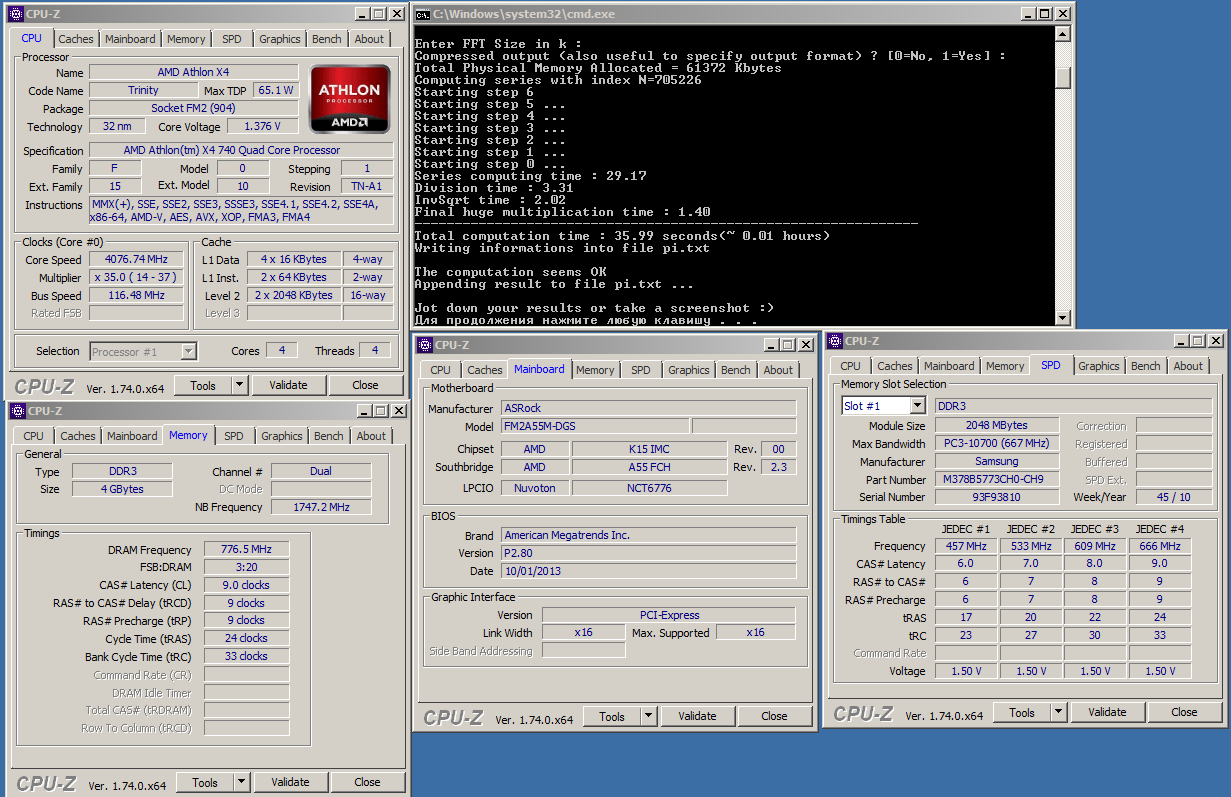Viewport: 1231px width, 797px height.
Task: Click Close button in the Athlon X4 CPU window
Action: click(365, 385)
